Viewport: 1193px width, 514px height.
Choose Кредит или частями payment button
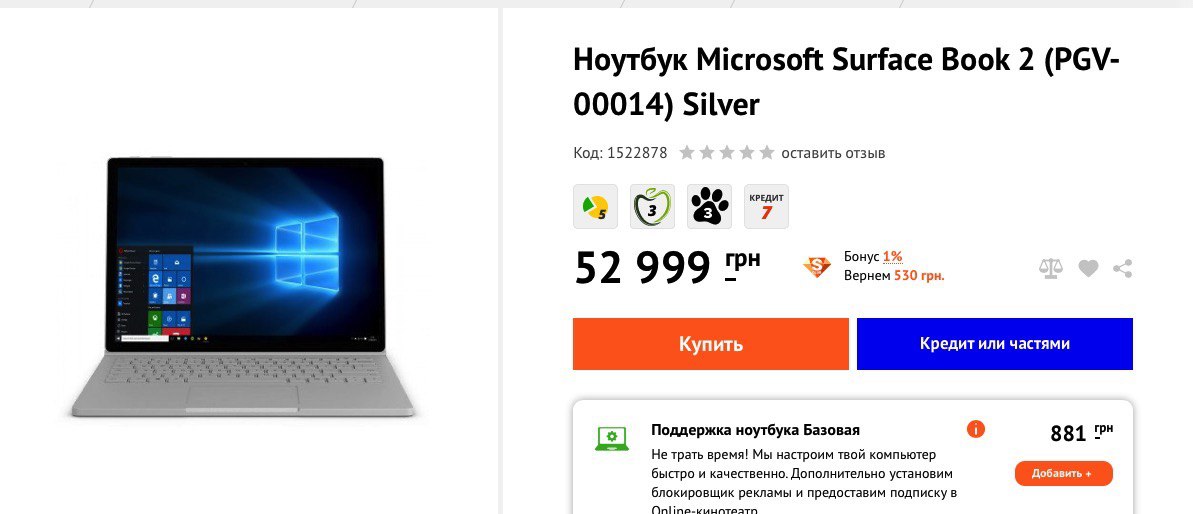(x=994, y=344)
